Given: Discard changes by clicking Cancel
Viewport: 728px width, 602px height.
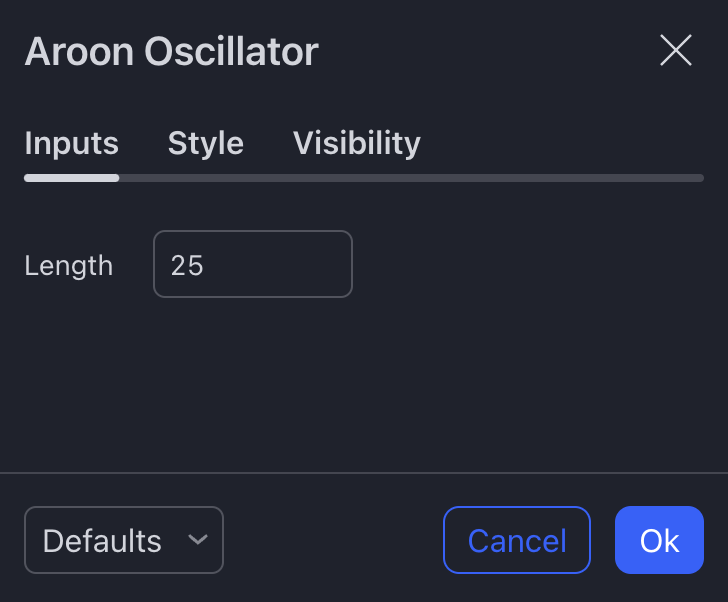Looking at the screenshot, I should pos(516,540).
